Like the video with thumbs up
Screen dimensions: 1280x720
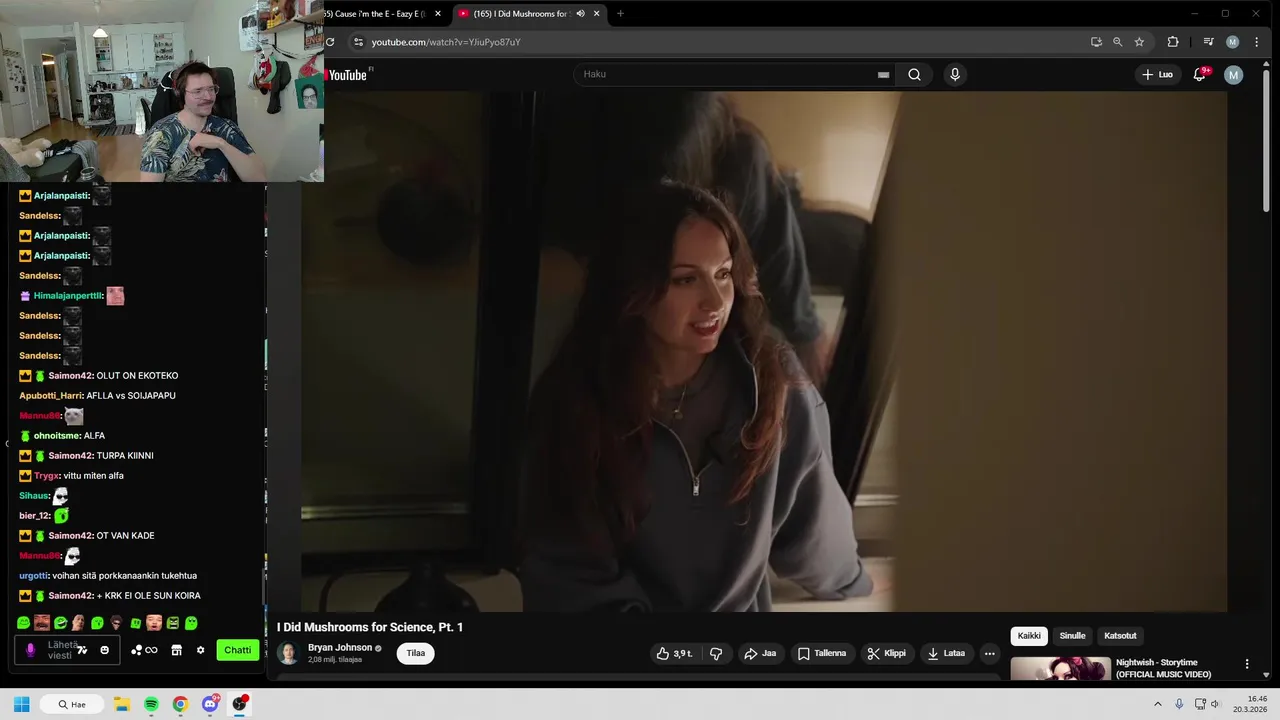click(x=675, y=654)
